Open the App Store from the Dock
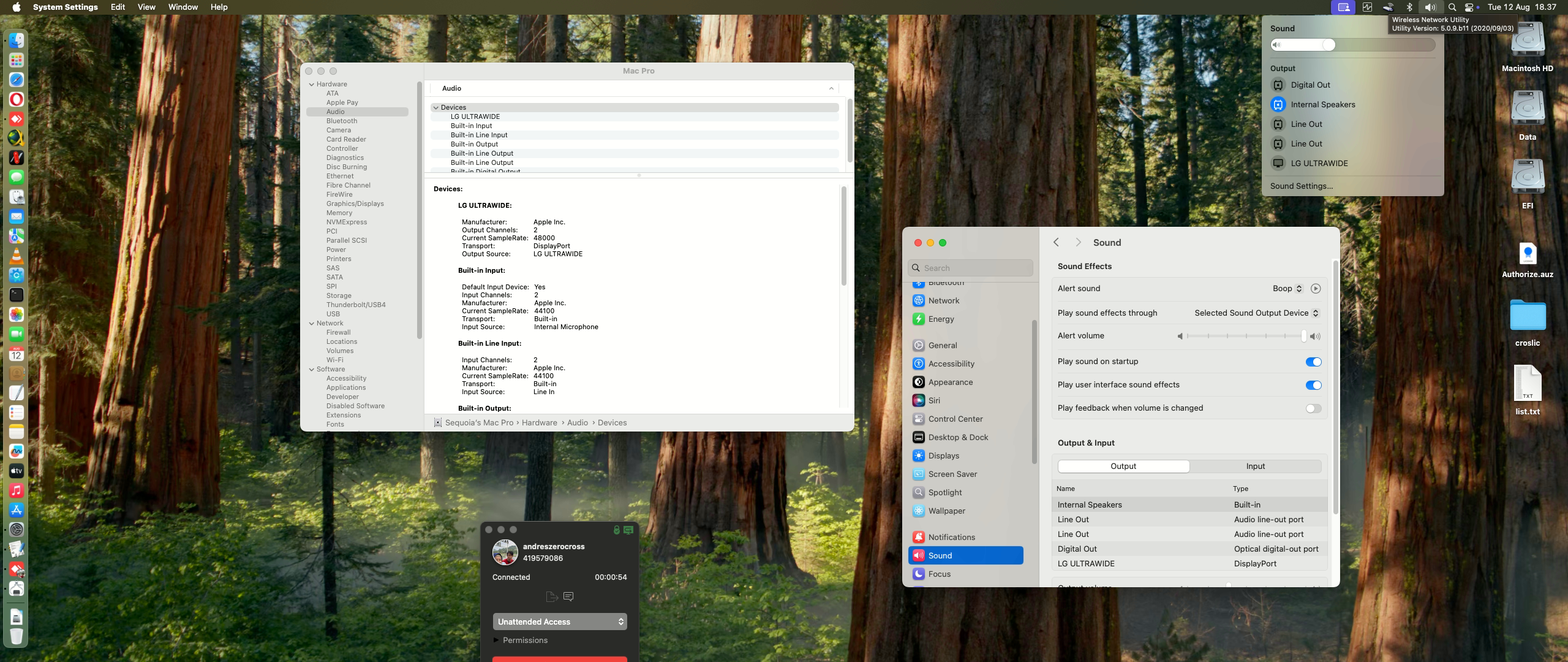The image size is (1568, 662). point(17,510)
